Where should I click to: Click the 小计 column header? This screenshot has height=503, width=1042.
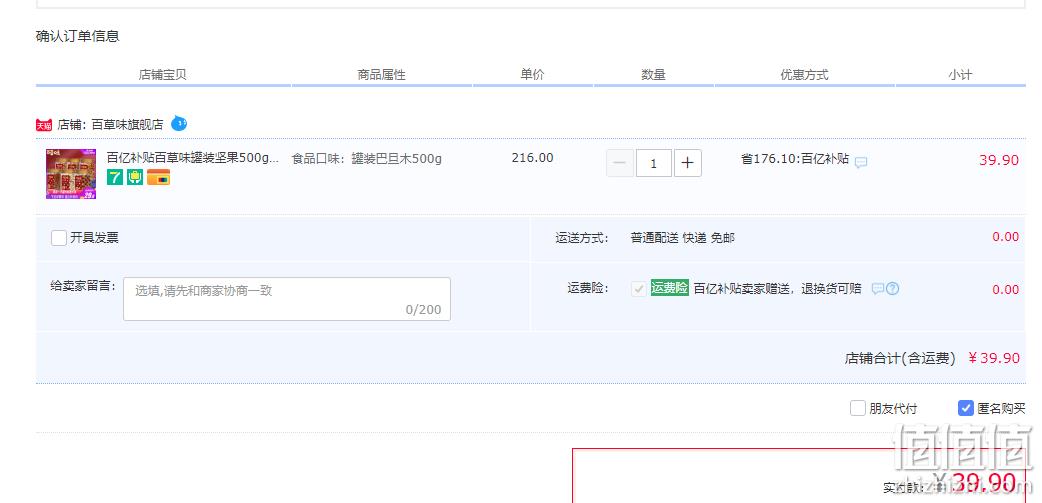coord(960,75)
